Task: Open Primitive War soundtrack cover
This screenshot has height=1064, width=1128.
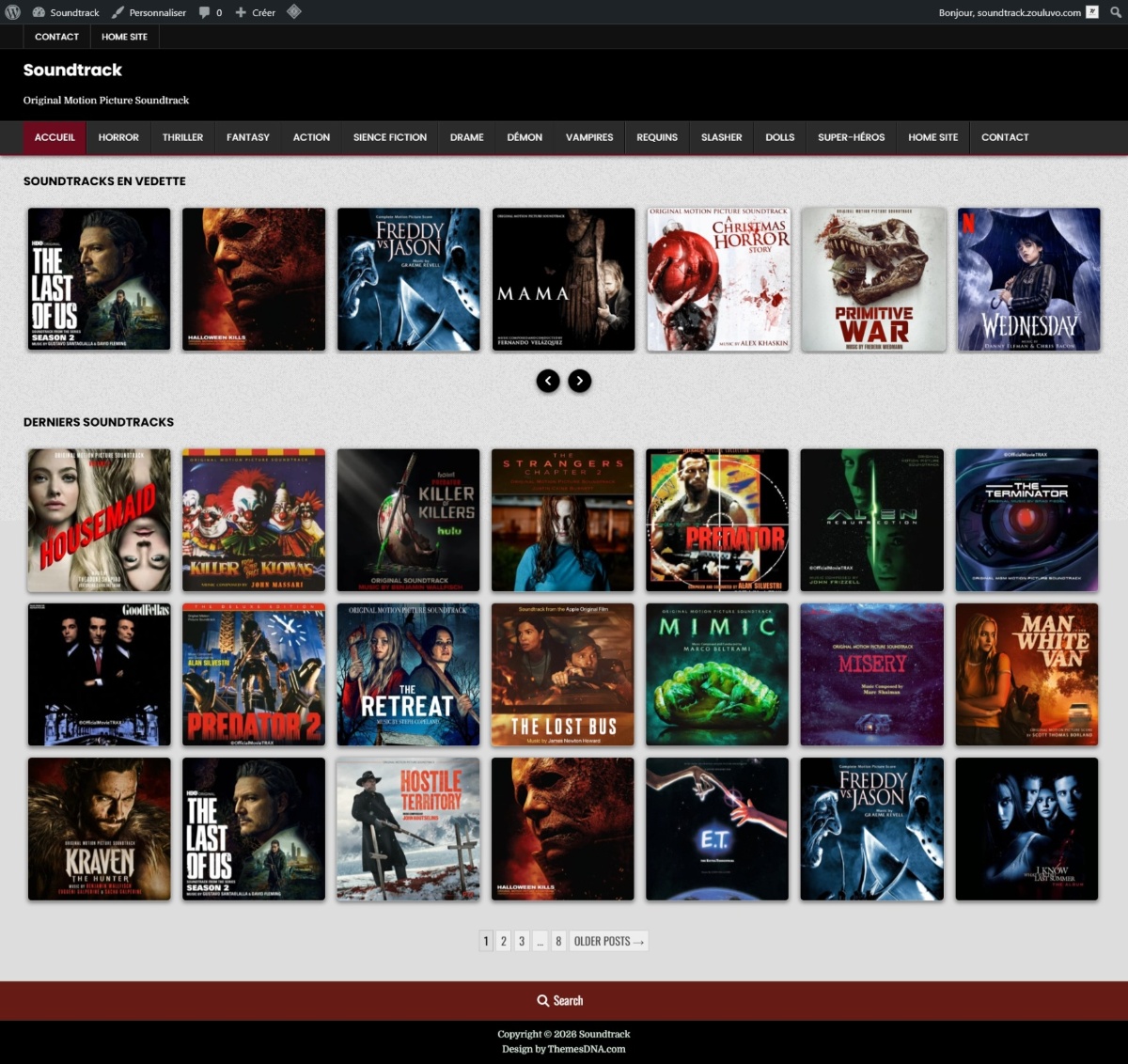Action: [x=873, y=279]
